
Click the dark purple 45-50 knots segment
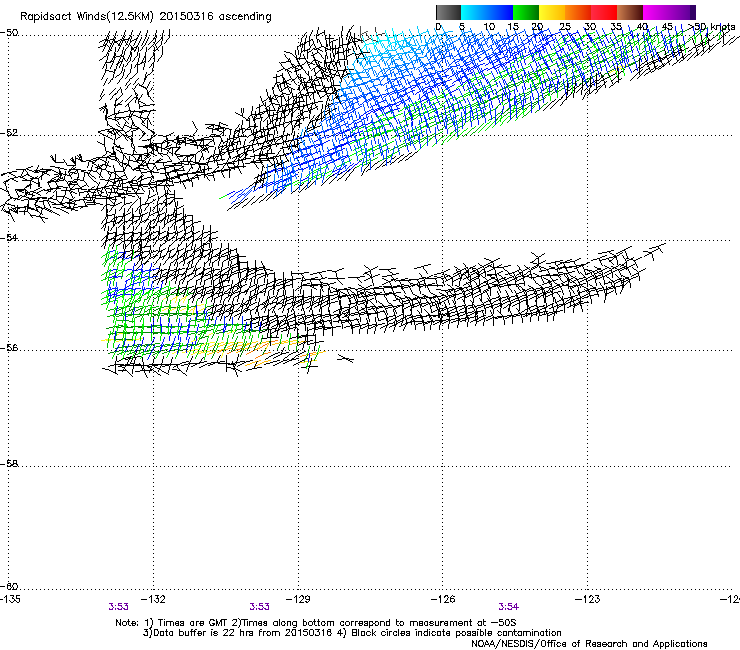tap(682, 12)
